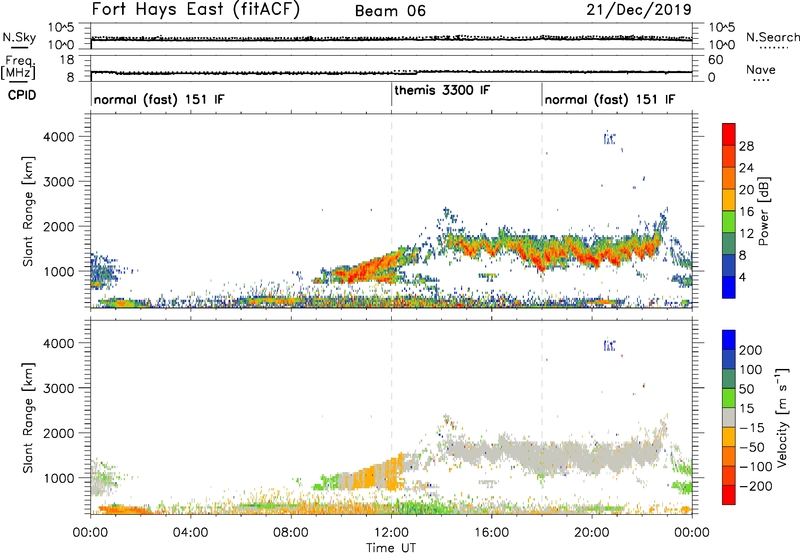Click the "28" label on power colorbar
800x554 pixels.
coord(746,146)
